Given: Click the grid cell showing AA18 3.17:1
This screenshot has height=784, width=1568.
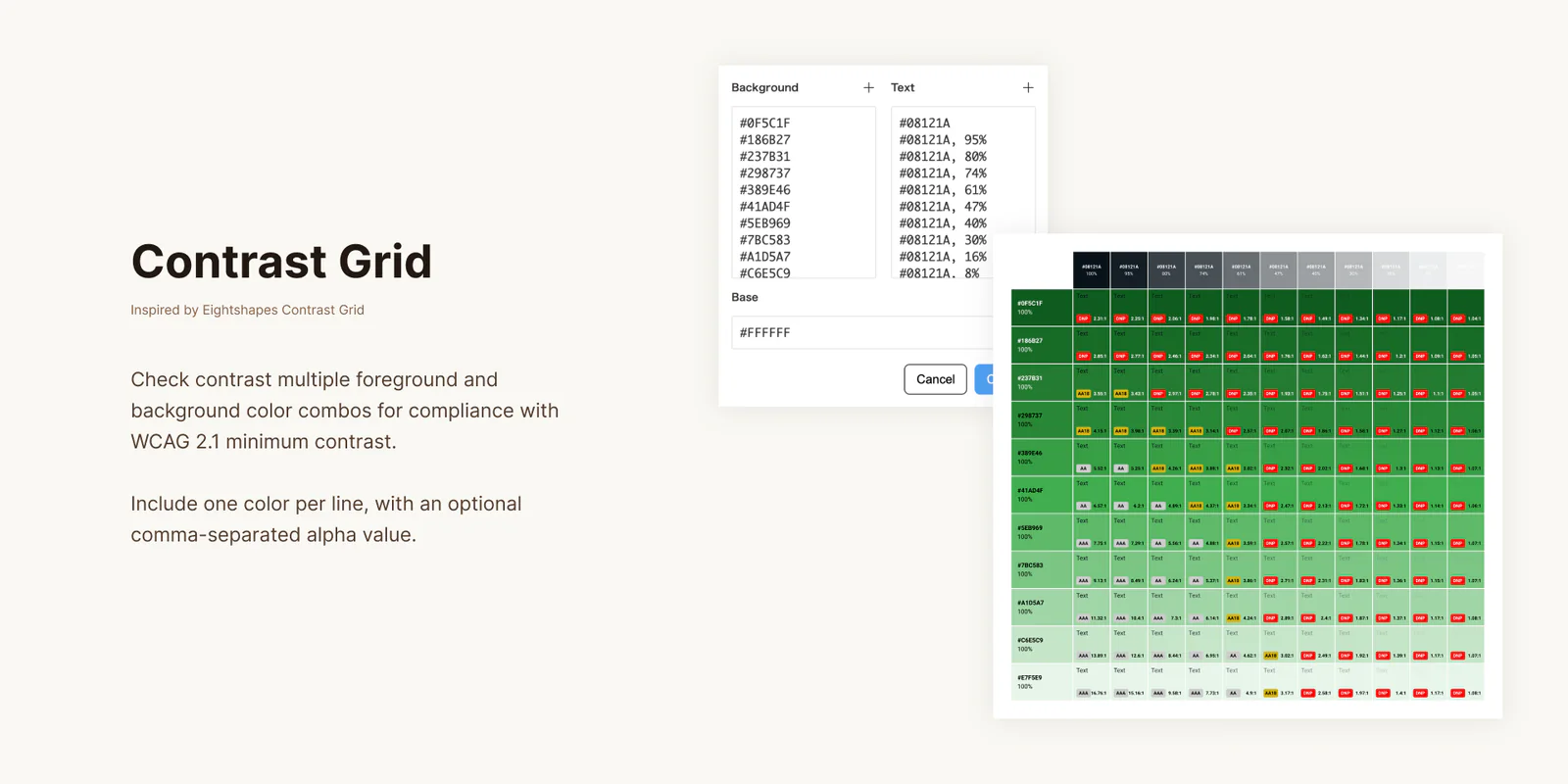Looking at the screenshot, I should [1279, 682].
